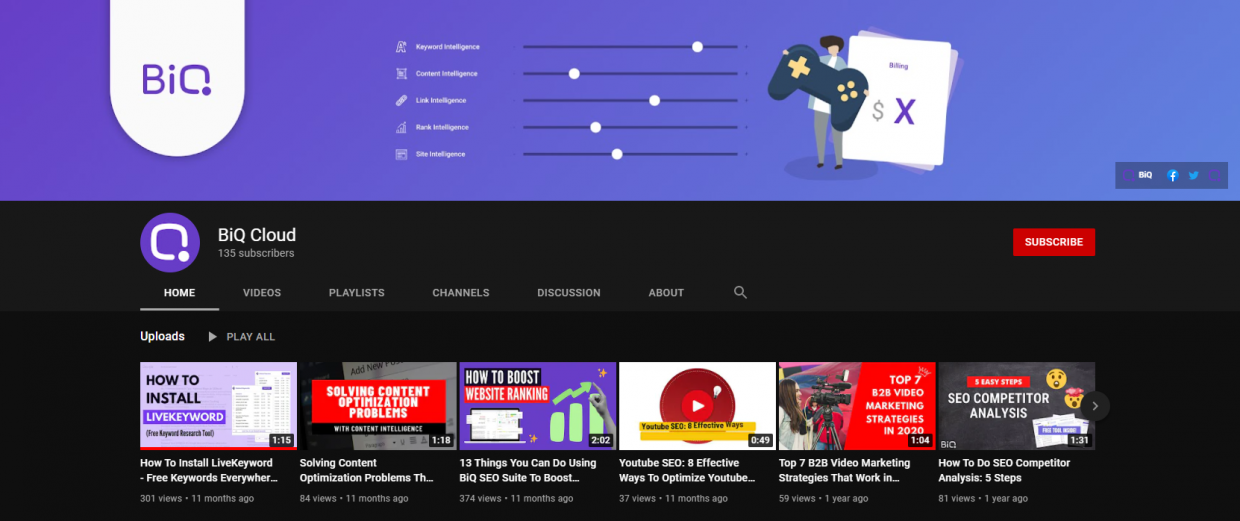Click the play triangle icon beside Play All
Viewport: 1240px width, 521px height.
(212, 337)
